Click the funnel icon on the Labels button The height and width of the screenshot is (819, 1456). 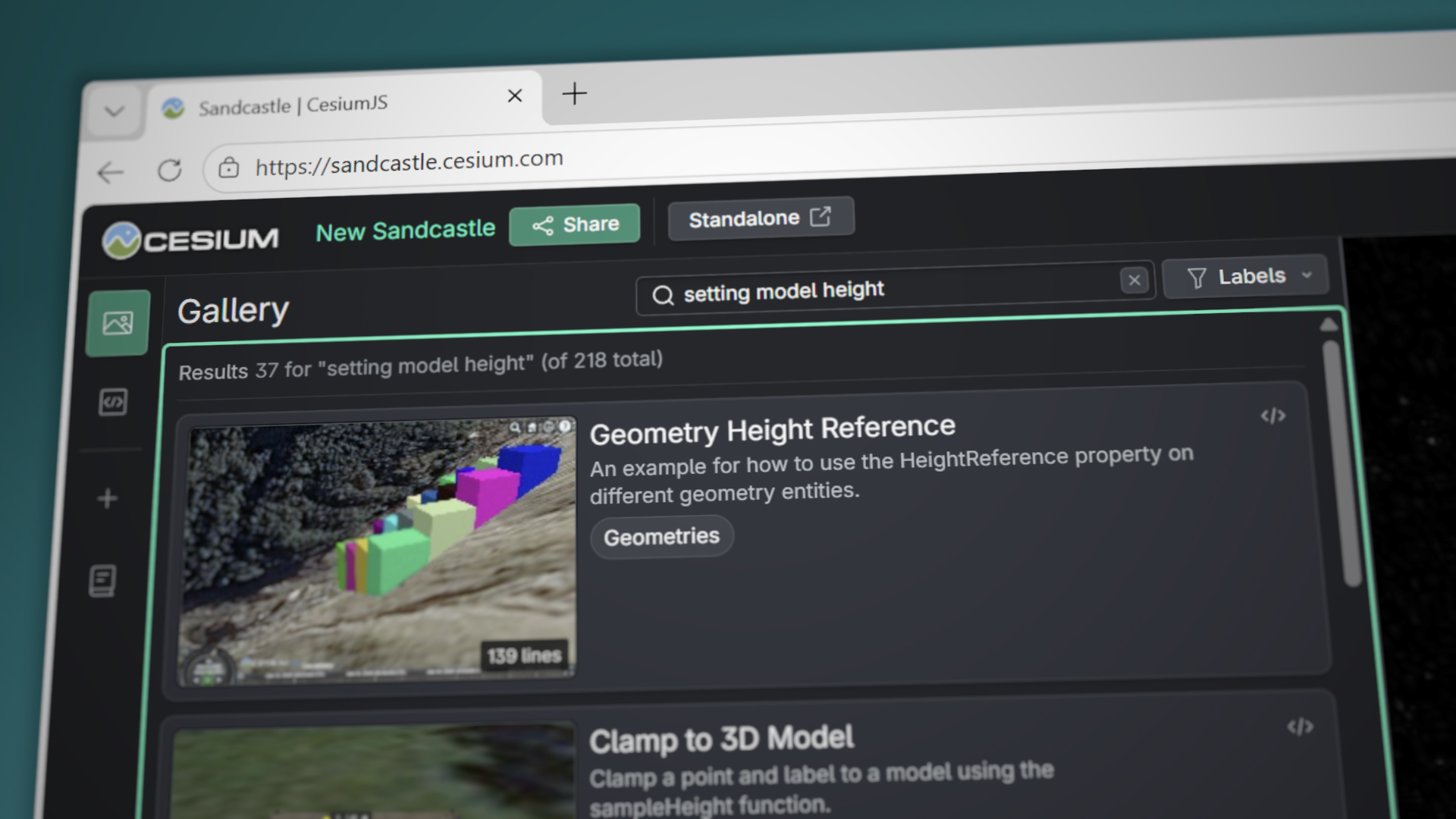(1197, 278)
